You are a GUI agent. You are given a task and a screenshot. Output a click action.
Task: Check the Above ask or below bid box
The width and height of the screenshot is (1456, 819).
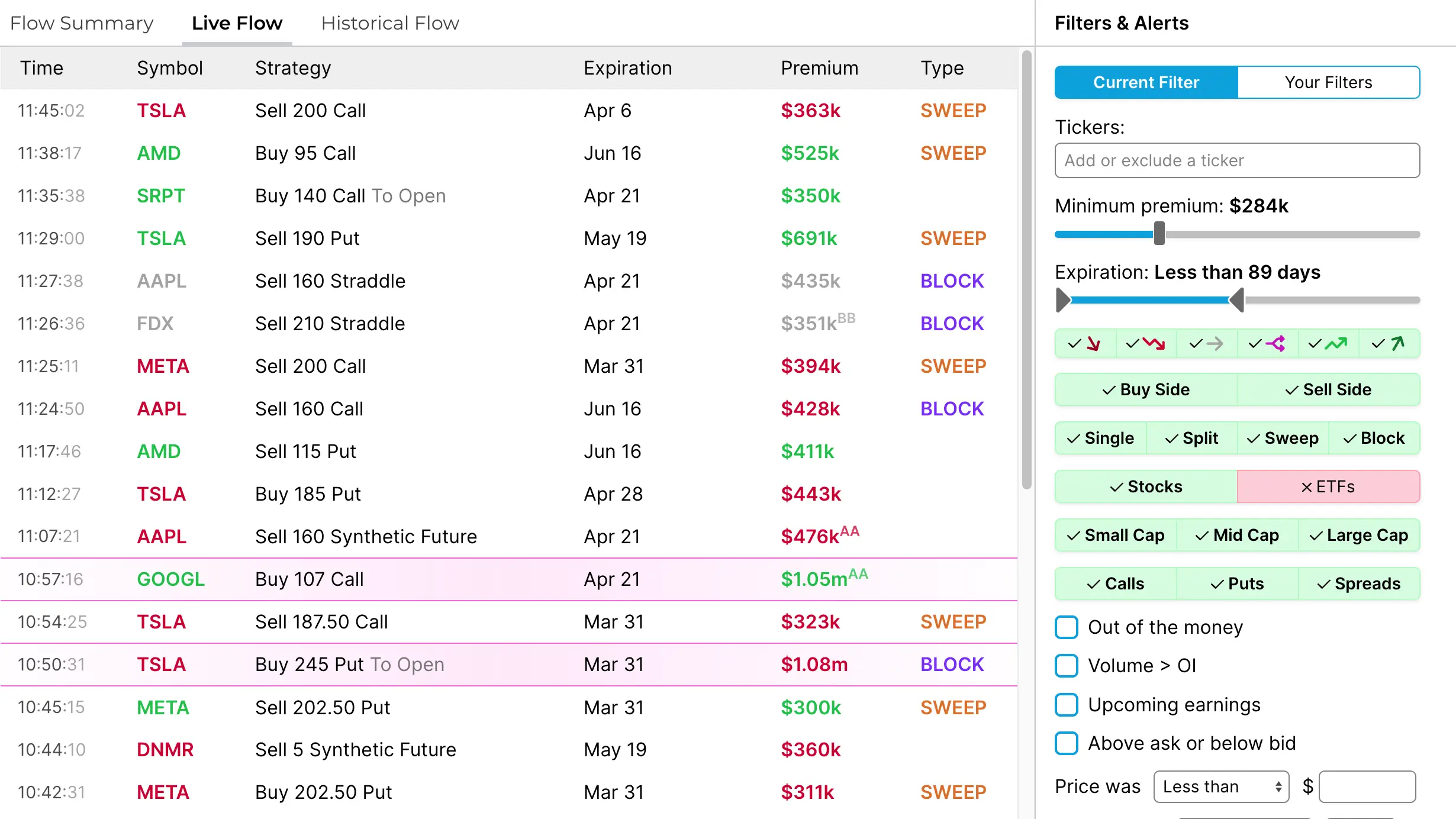point(1067,743)
